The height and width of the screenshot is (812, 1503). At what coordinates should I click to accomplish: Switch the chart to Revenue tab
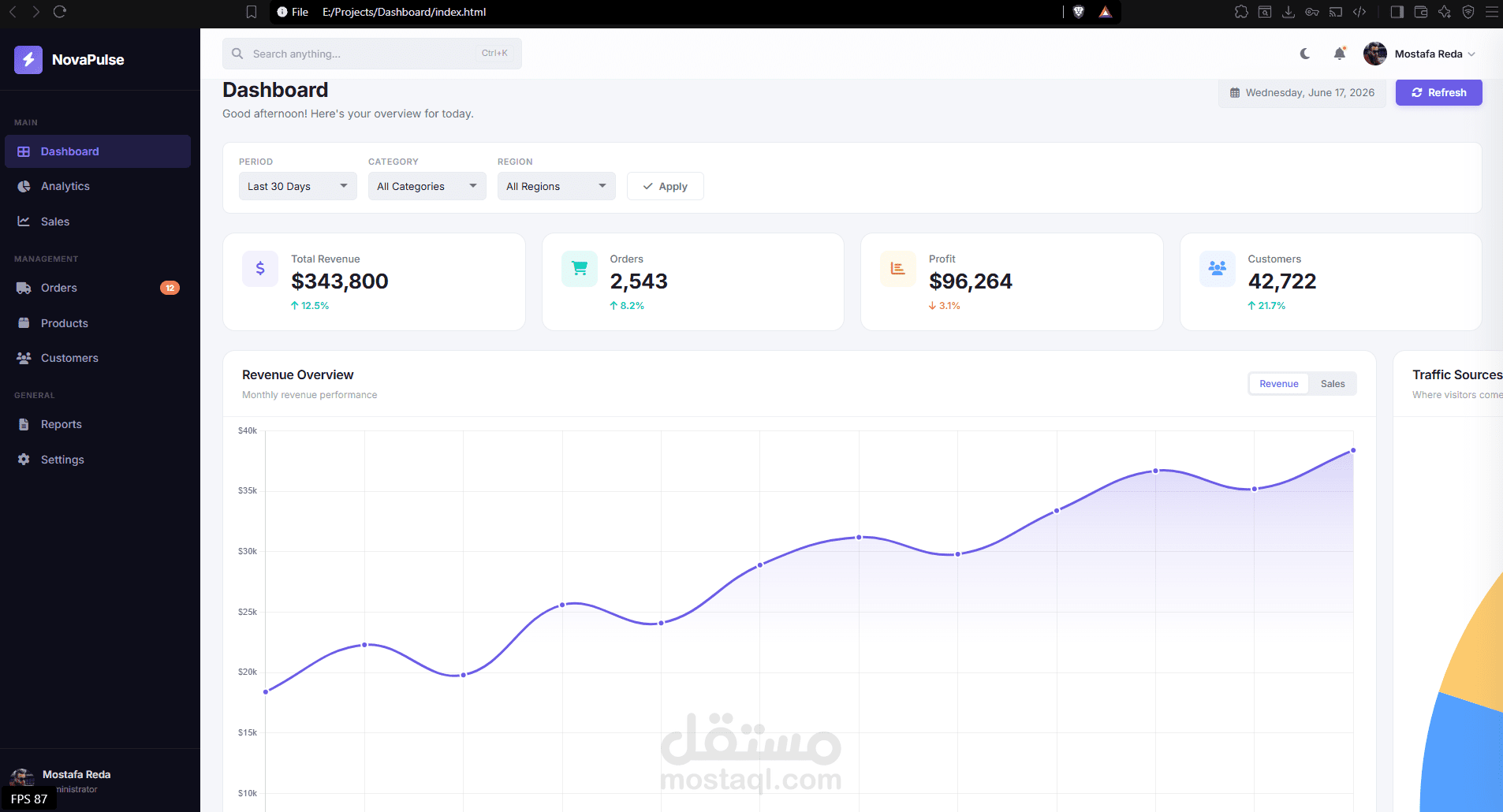click(x=1278, y=384)
